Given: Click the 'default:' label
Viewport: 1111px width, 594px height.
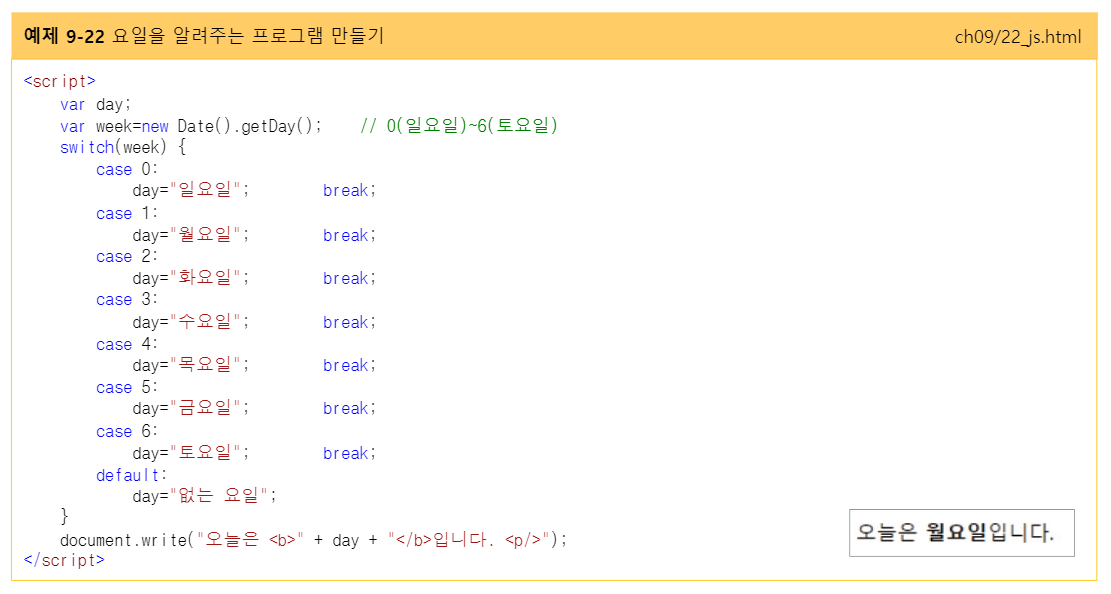Looking at the screenshot, I should click(x=132, y=475).
